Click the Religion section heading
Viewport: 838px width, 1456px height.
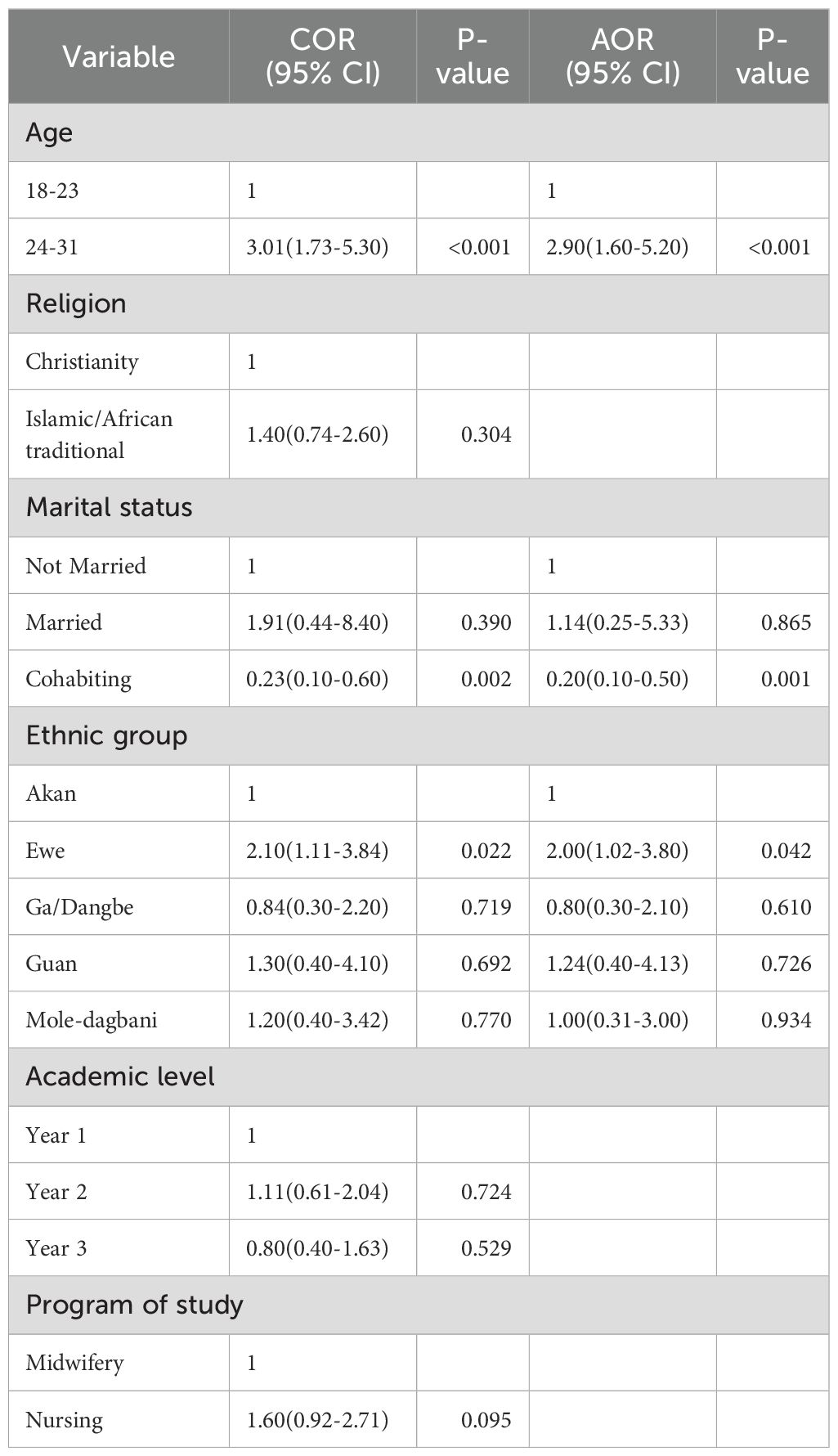(x=76, y=303)
